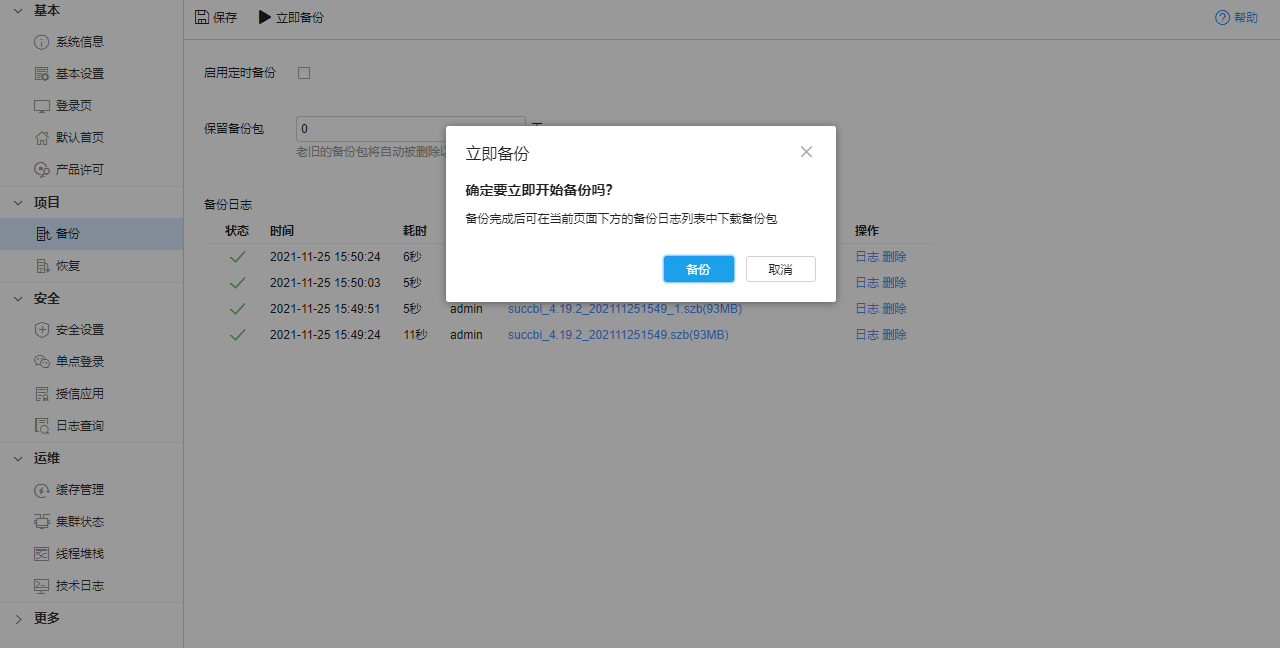Click the 集群状态 chip icon

(x=42, y=522)
